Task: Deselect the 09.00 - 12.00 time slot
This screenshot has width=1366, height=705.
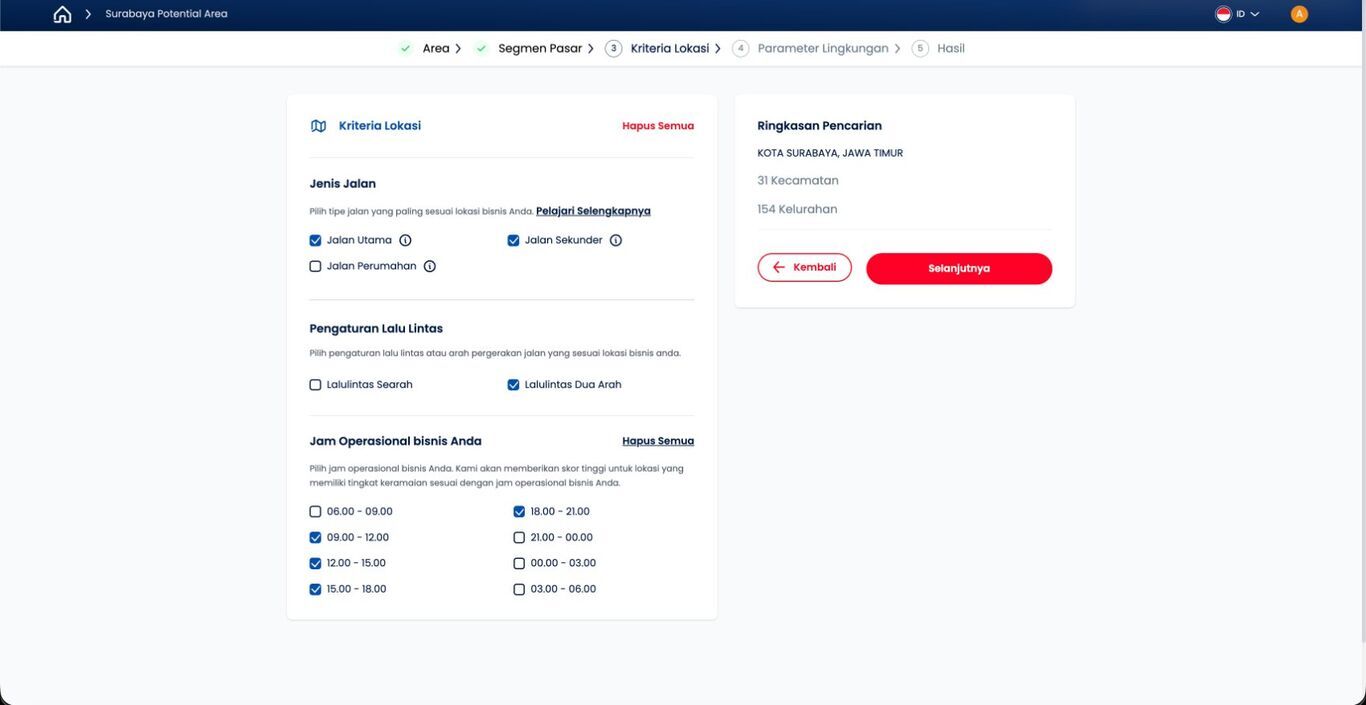Action: tap(315, 538)
